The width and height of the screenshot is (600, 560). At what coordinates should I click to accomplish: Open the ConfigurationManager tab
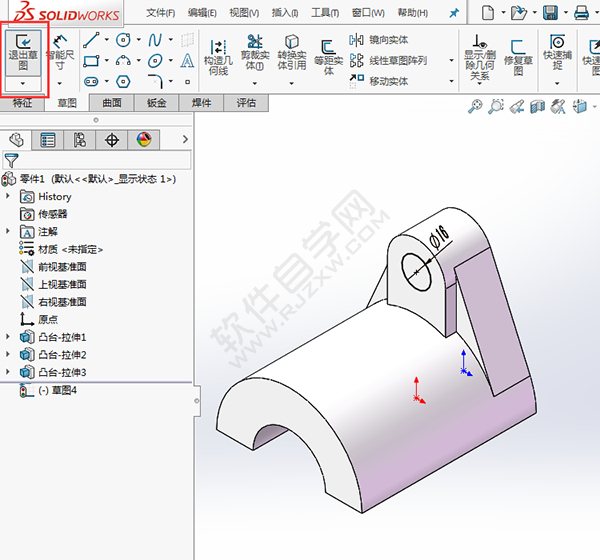click(80, 140)
